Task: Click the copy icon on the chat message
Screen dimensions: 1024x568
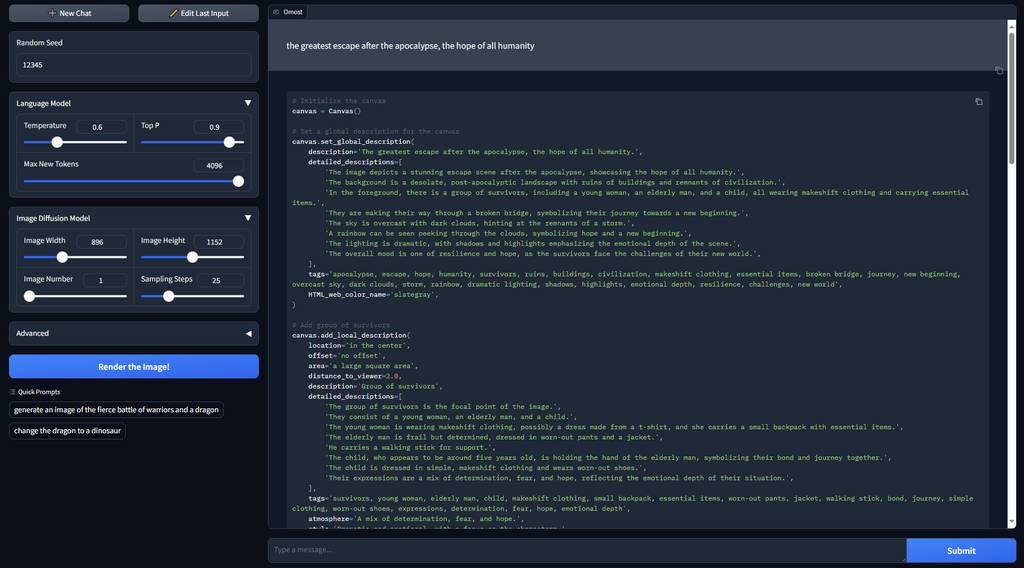Action: coord(999,70)
